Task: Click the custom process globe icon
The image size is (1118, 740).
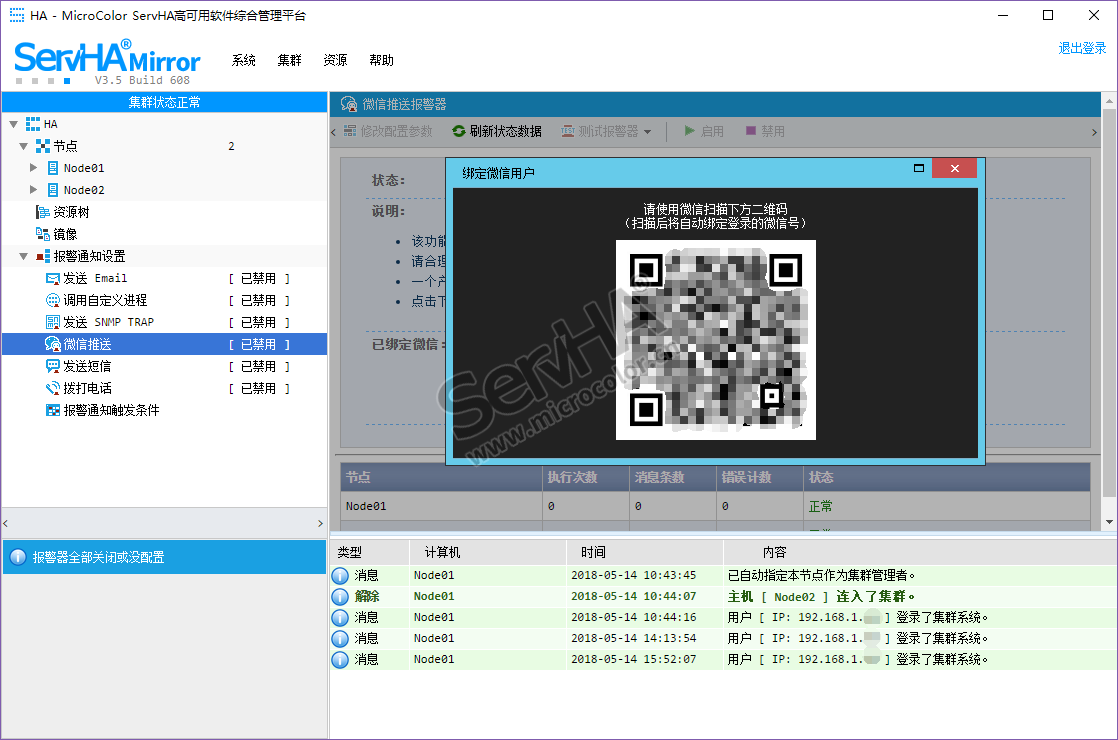Action: (53, 300)
